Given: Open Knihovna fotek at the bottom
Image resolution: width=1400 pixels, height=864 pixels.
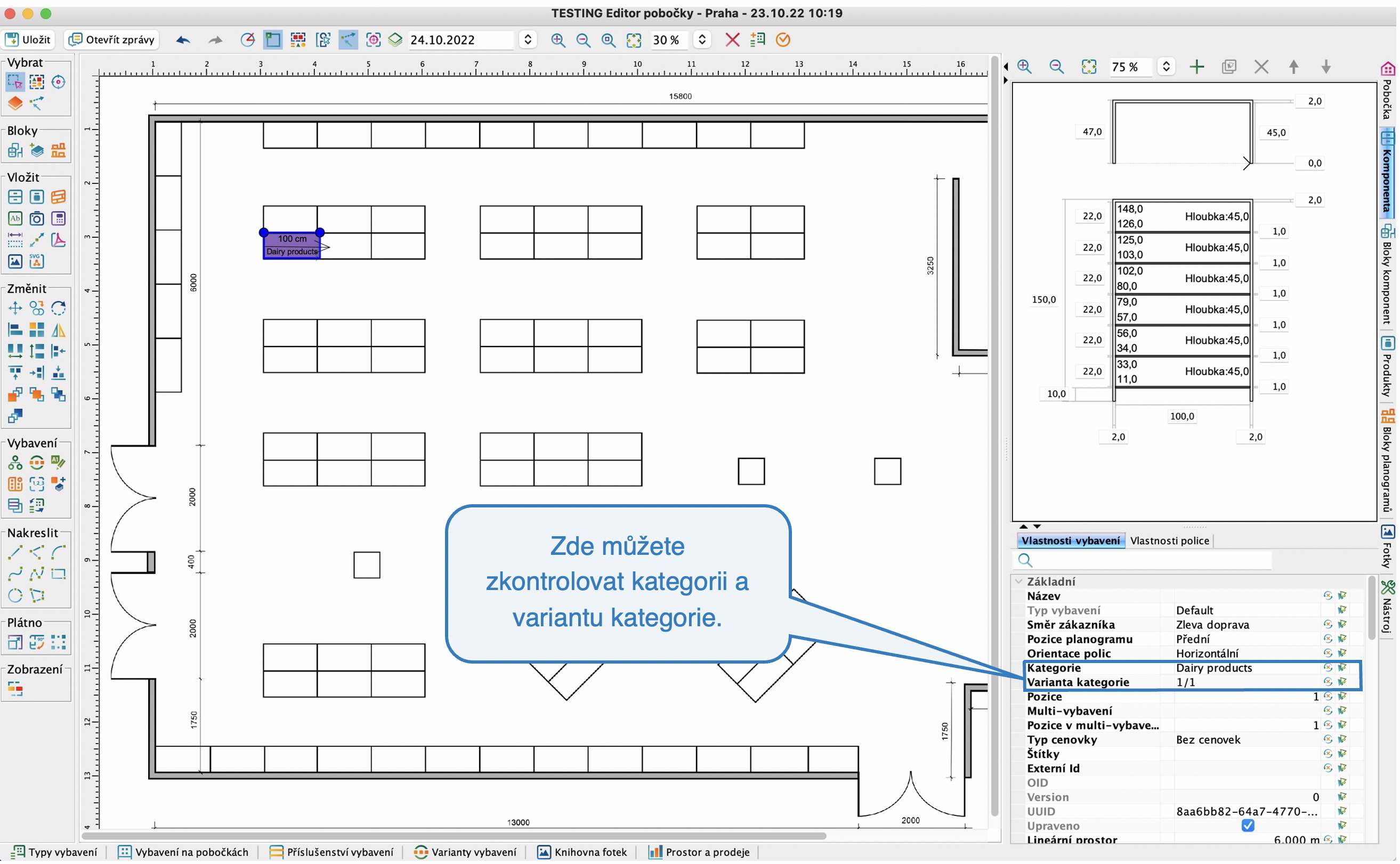Looking at the screenshot, I should click(x=582, y=852).
